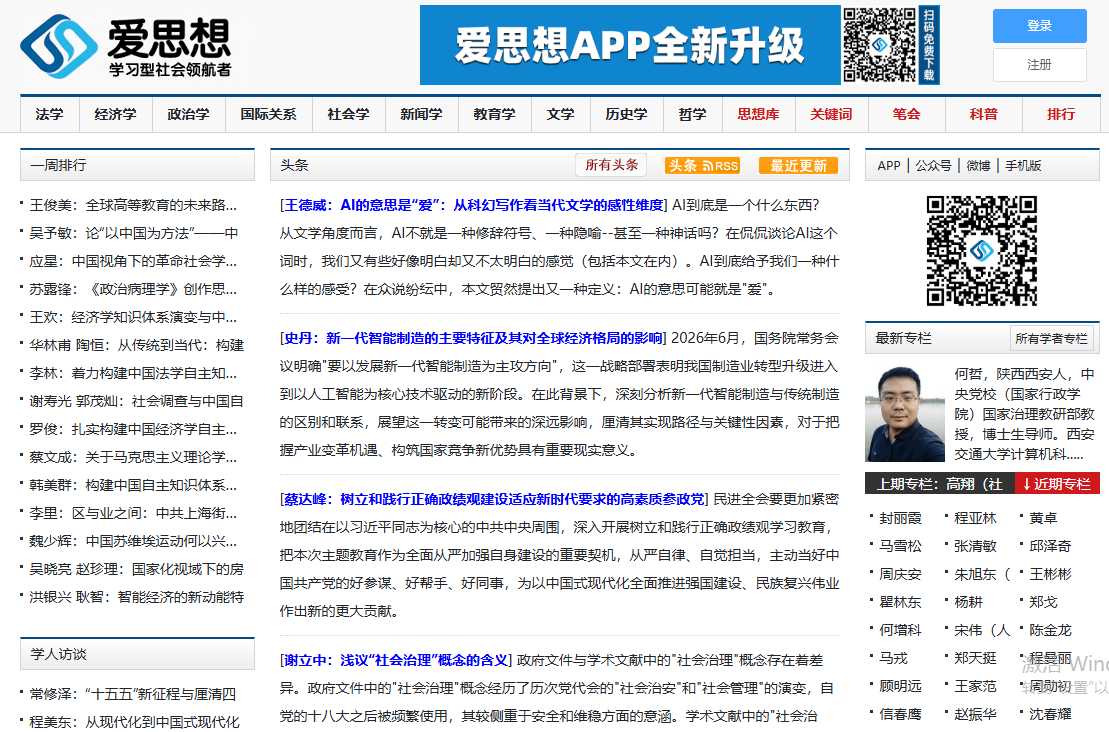Open 洪银兴 耿智：智能经济的新动能 article
Screen dimensions: 1109x732
tap(137, 597)
